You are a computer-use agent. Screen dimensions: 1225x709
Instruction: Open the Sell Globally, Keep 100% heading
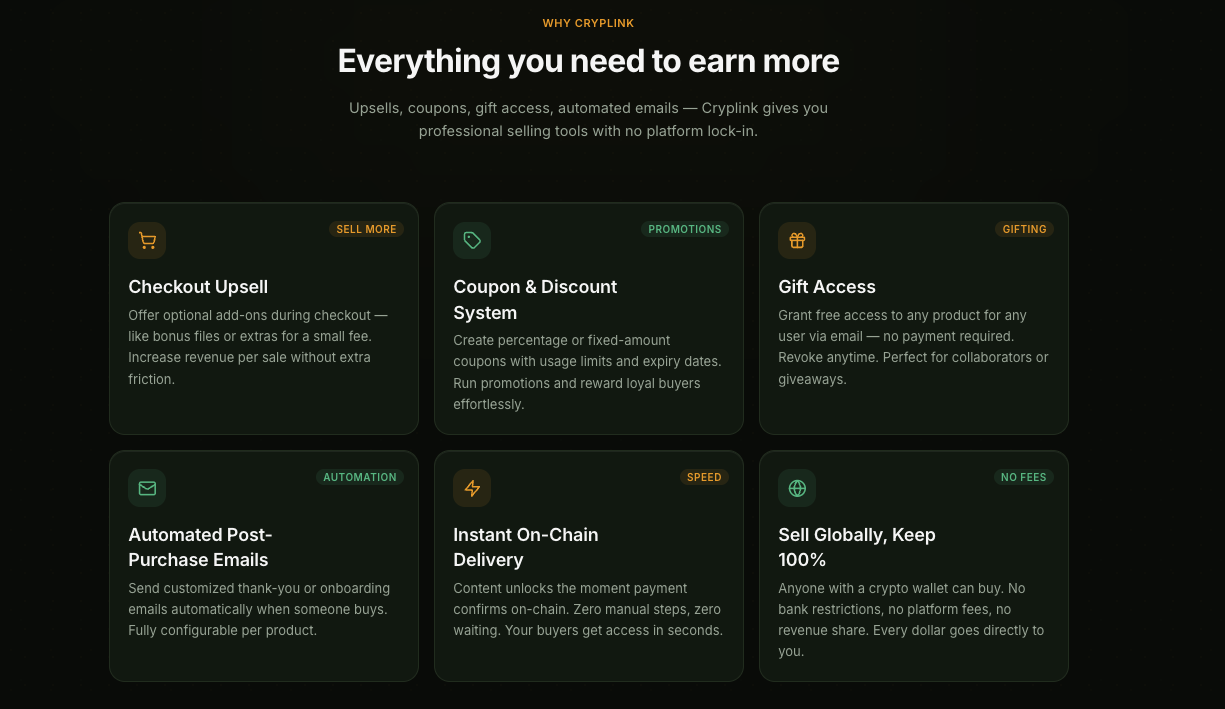tap(857, 547)
